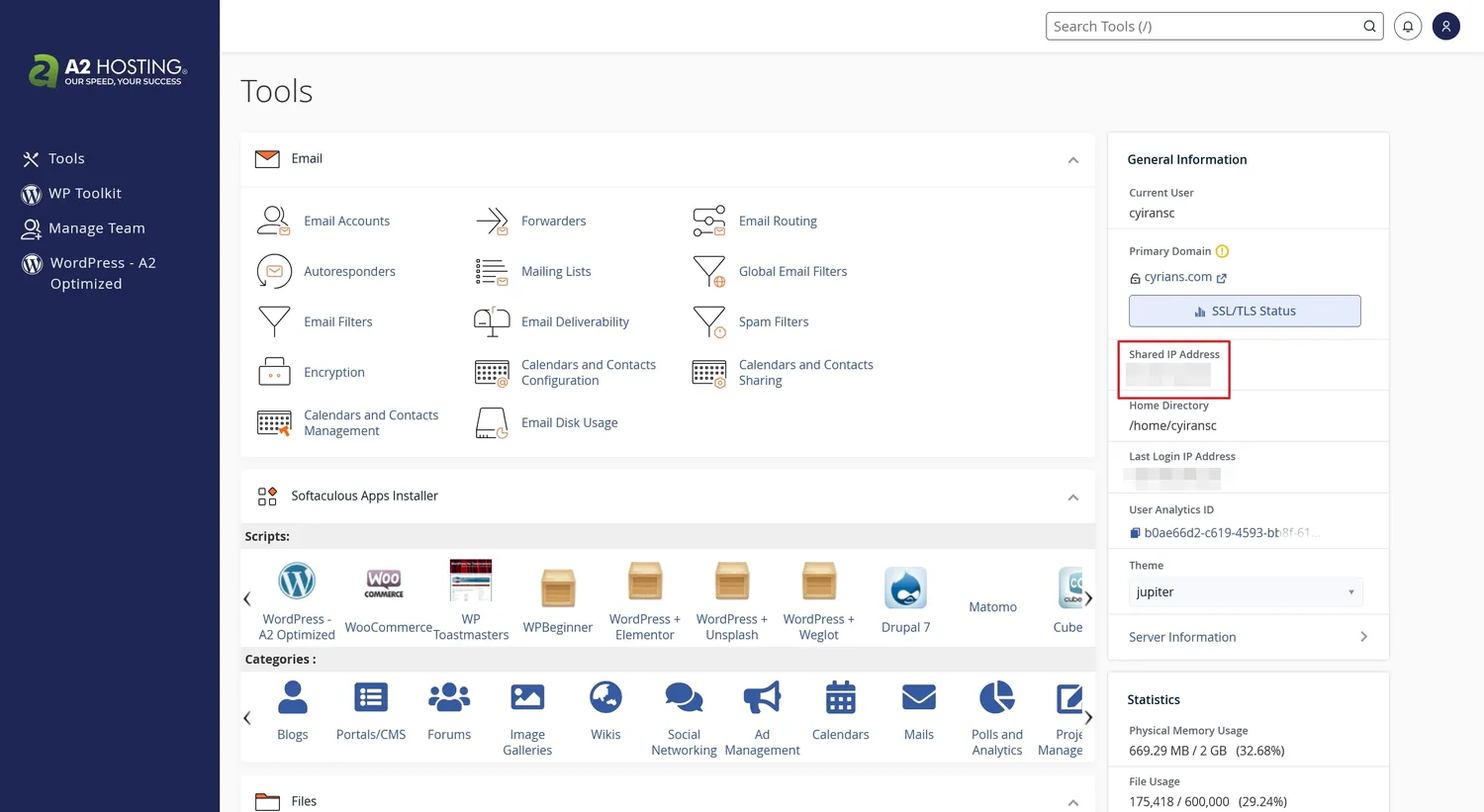Open the cyrians.com primary domain link
Image resolution: width=1484 pixels, height=812 pixels.
coord(1177,278)
